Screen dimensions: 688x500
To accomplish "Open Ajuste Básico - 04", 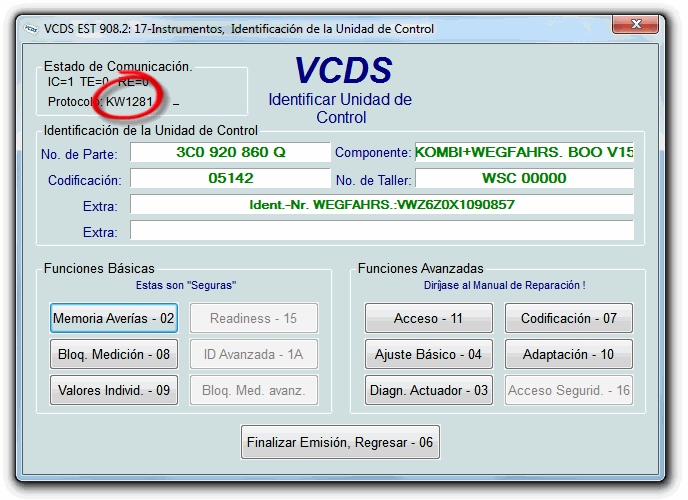I will tap(429, 354).
